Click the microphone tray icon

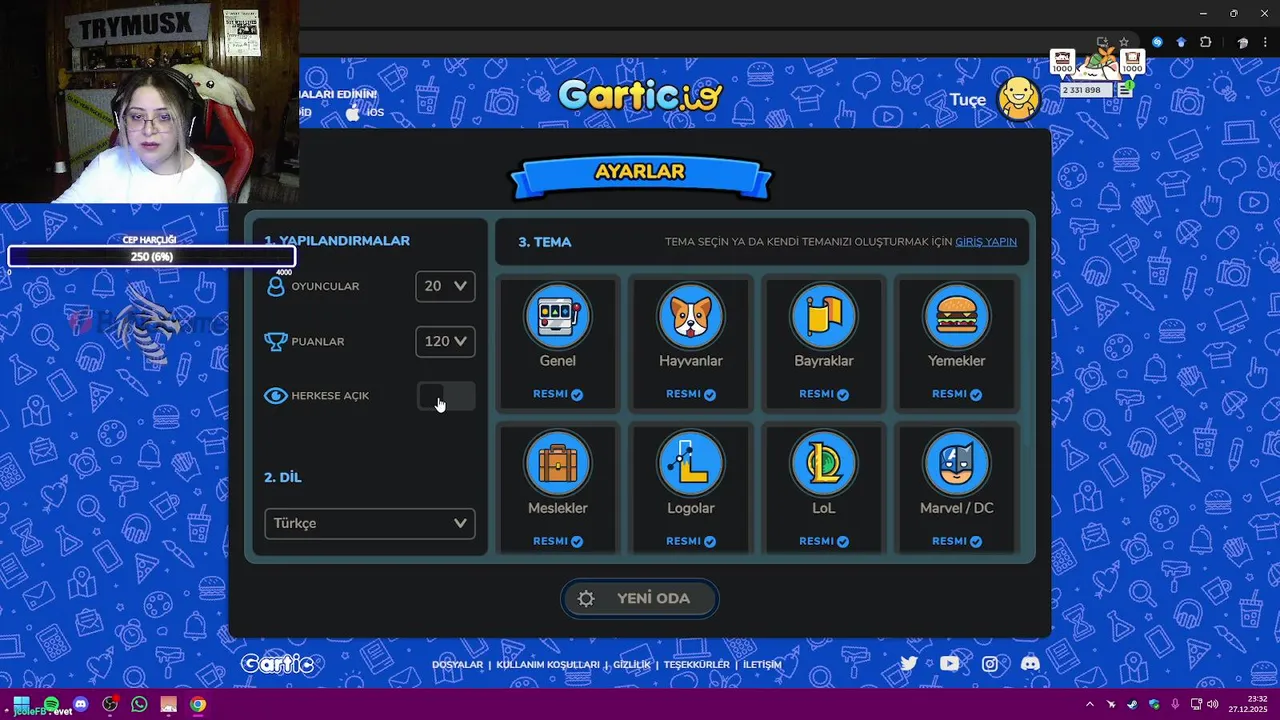[x=1175, y=704]
